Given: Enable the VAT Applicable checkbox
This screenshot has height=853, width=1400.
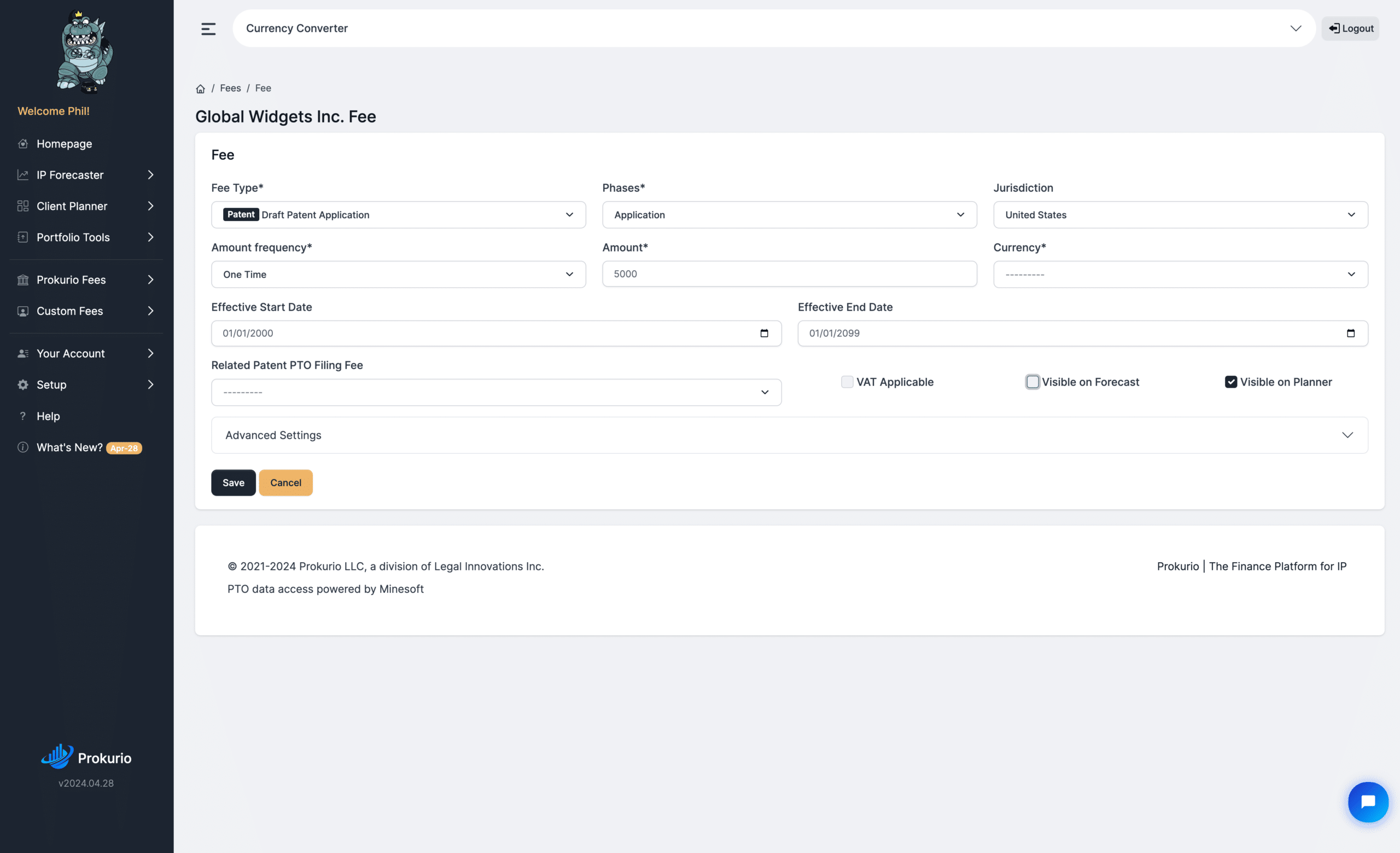Looking at the screenshot, I should [847, 382].
